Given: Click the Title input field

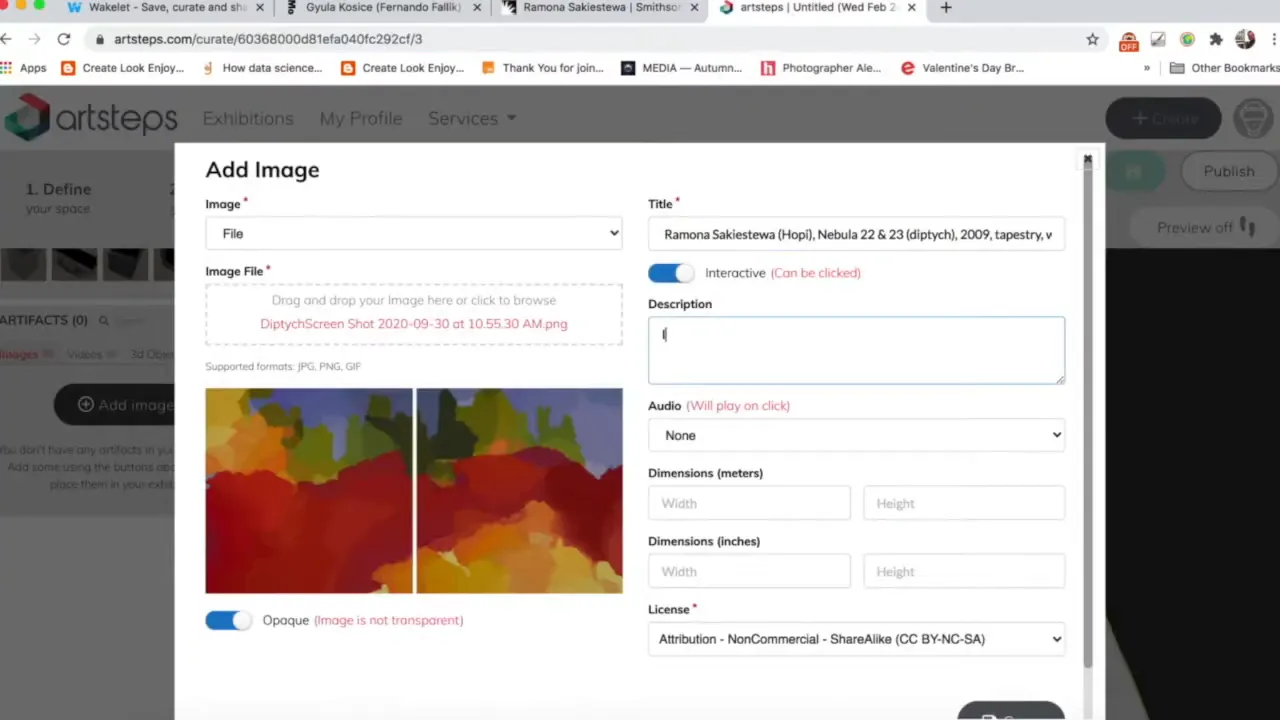Looking at the screenshot, I should pyautogui.click(x=856, y=234).
